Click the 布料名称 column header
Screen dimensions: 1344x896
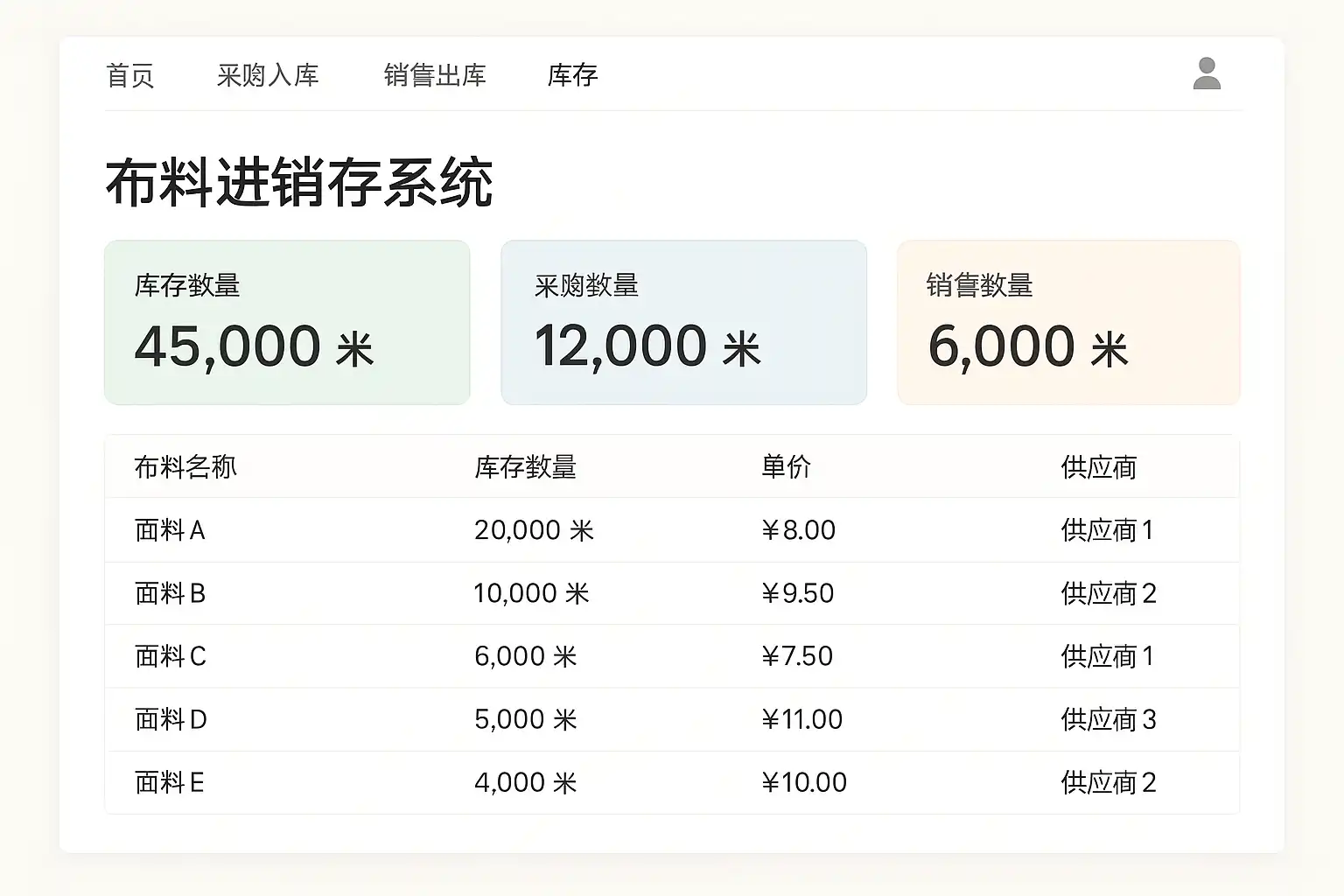coord(185,467)
